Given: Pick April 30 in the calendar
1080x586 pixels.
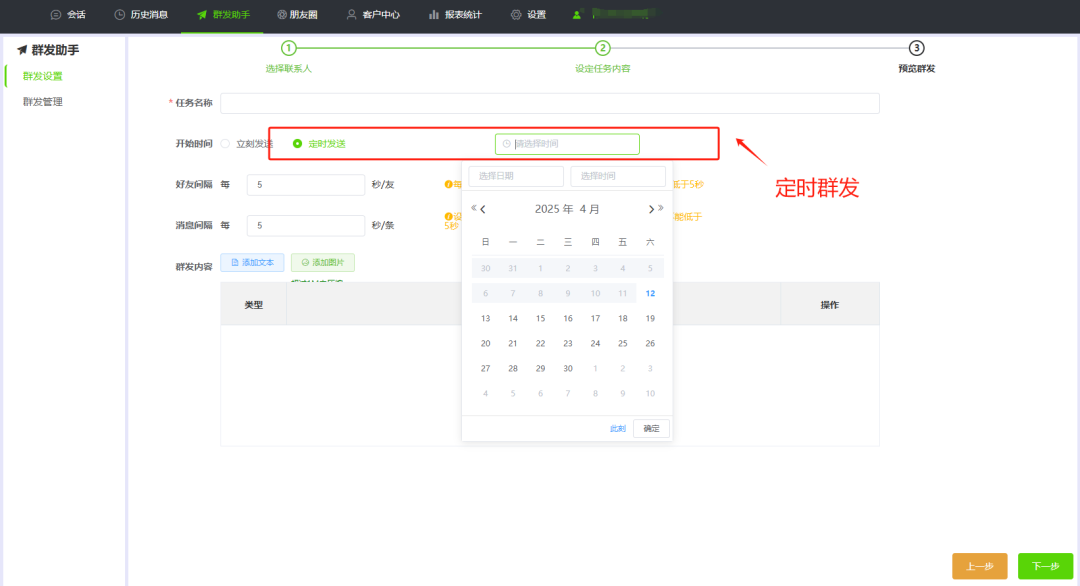Looking at the screenshot, I should coord(568,368).
